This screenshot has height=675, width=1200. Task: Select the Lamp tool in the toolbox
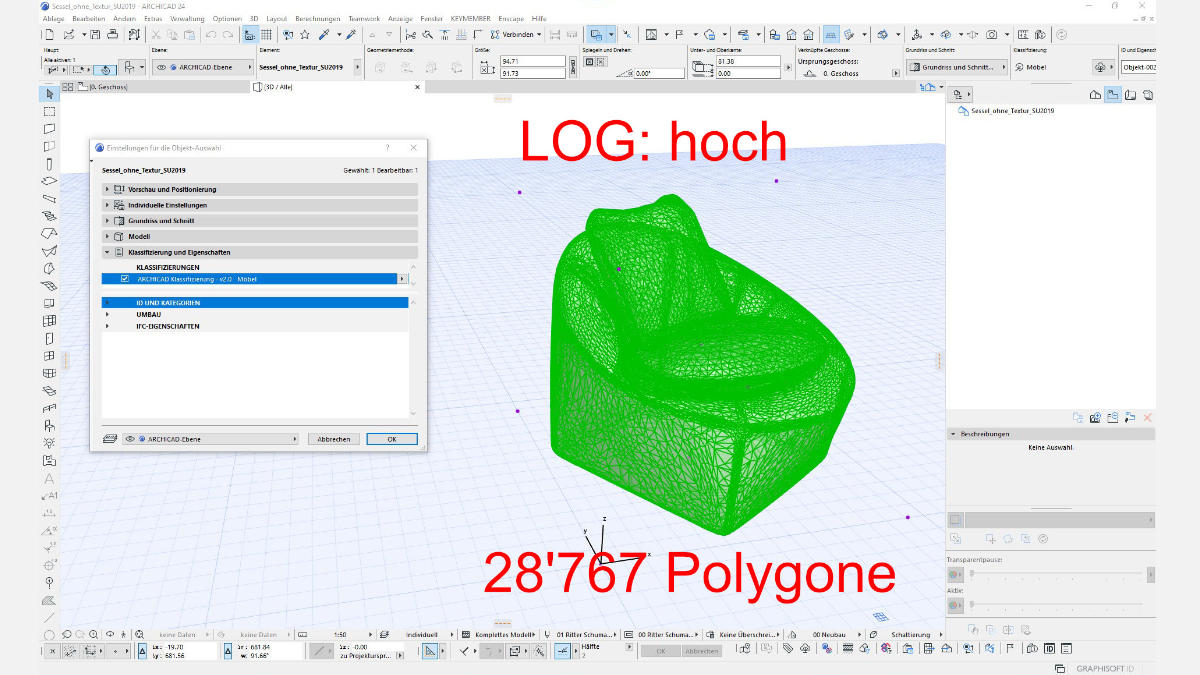[x=49, y=443]
